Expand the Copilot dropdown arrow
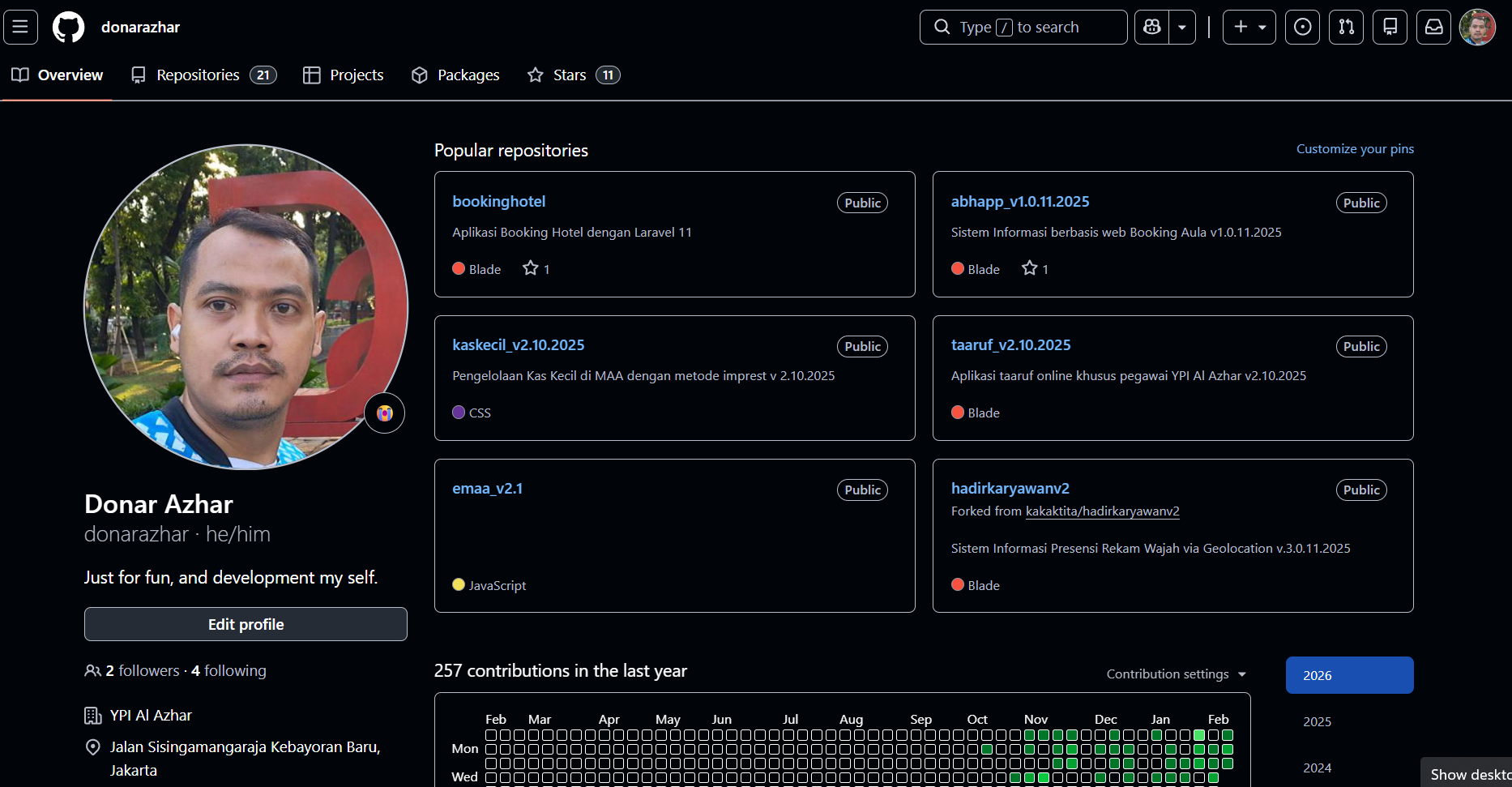1512x787 pixels. [x=1182, y=27]
